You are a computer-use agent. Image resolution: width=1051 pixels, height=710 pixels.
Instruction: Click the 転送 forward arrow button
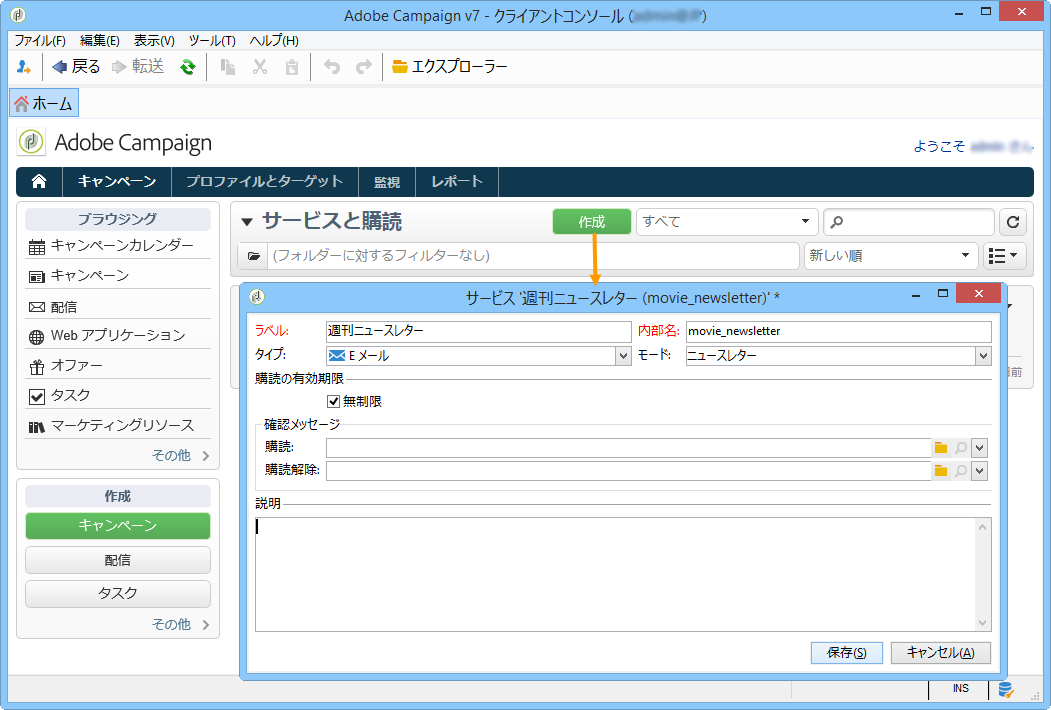click(138, 66)
